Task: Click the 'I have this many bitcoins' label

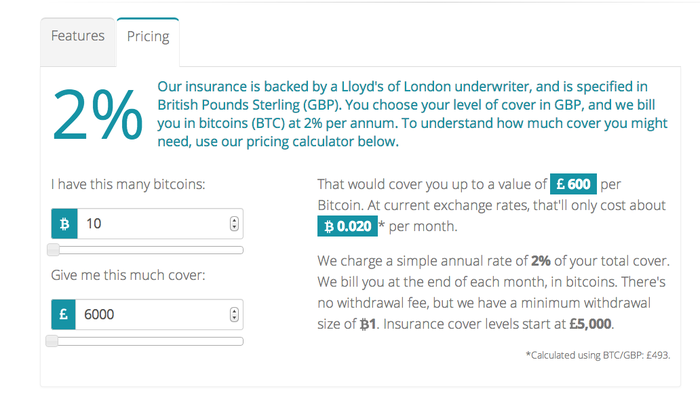Action: 128,184
